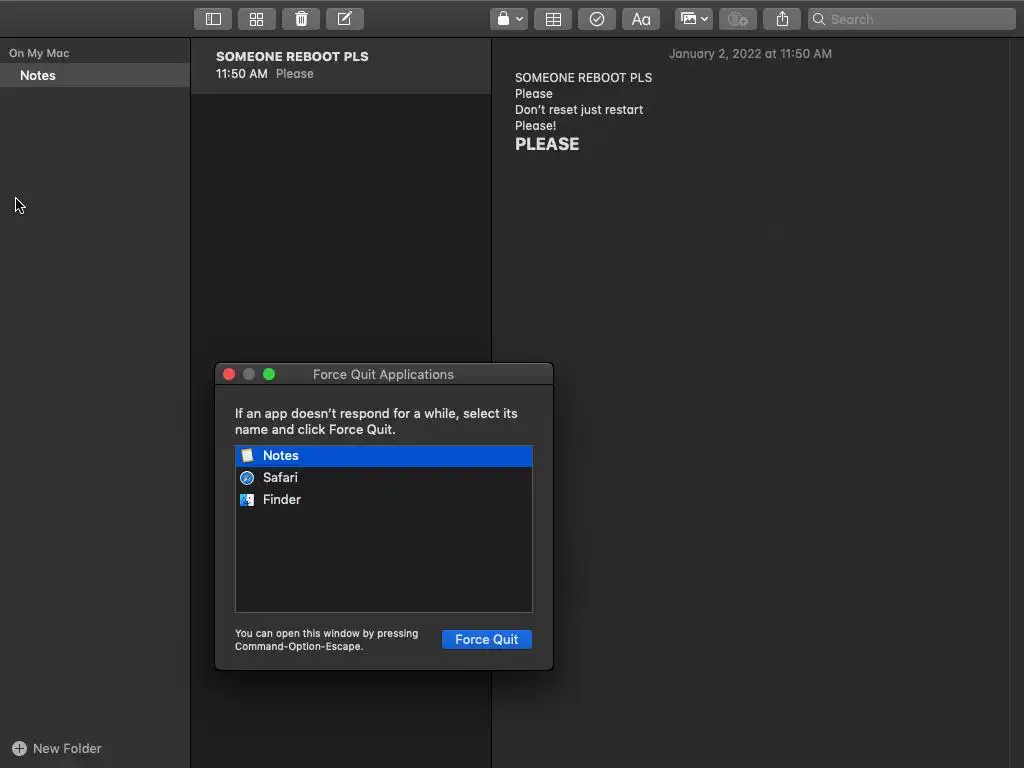The width and height of the screenshot is (1024, 768).
Task: Open the lock note dropdown
Action: [509, 19]
